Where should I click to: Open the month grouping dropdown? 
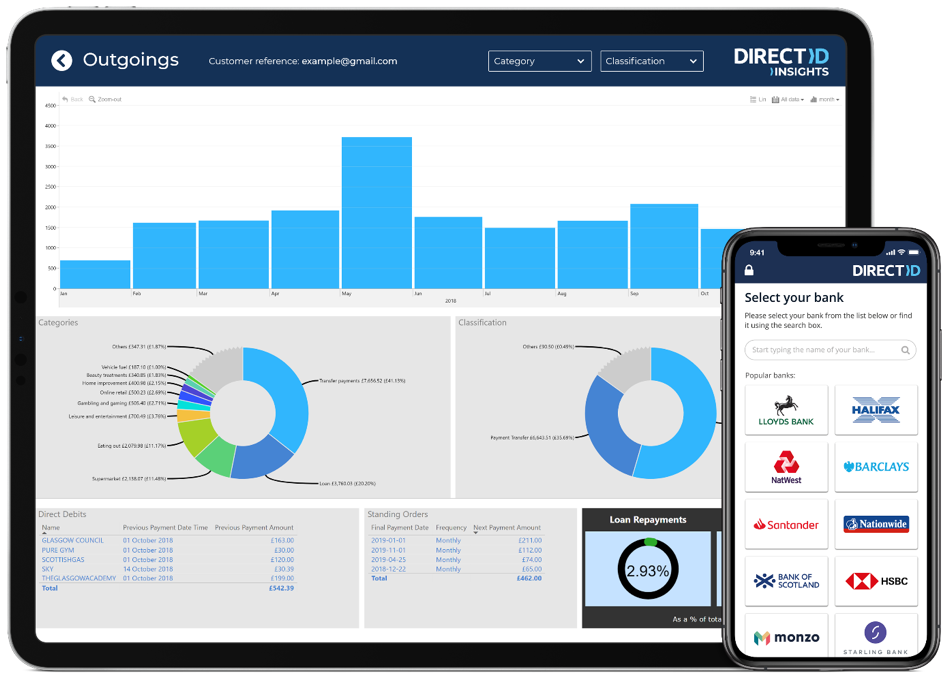[824, 99]
